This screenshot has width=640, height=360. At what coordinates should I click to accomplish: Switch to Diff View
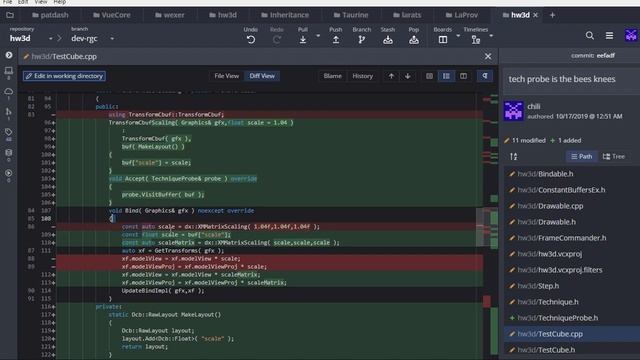(262, 76)
